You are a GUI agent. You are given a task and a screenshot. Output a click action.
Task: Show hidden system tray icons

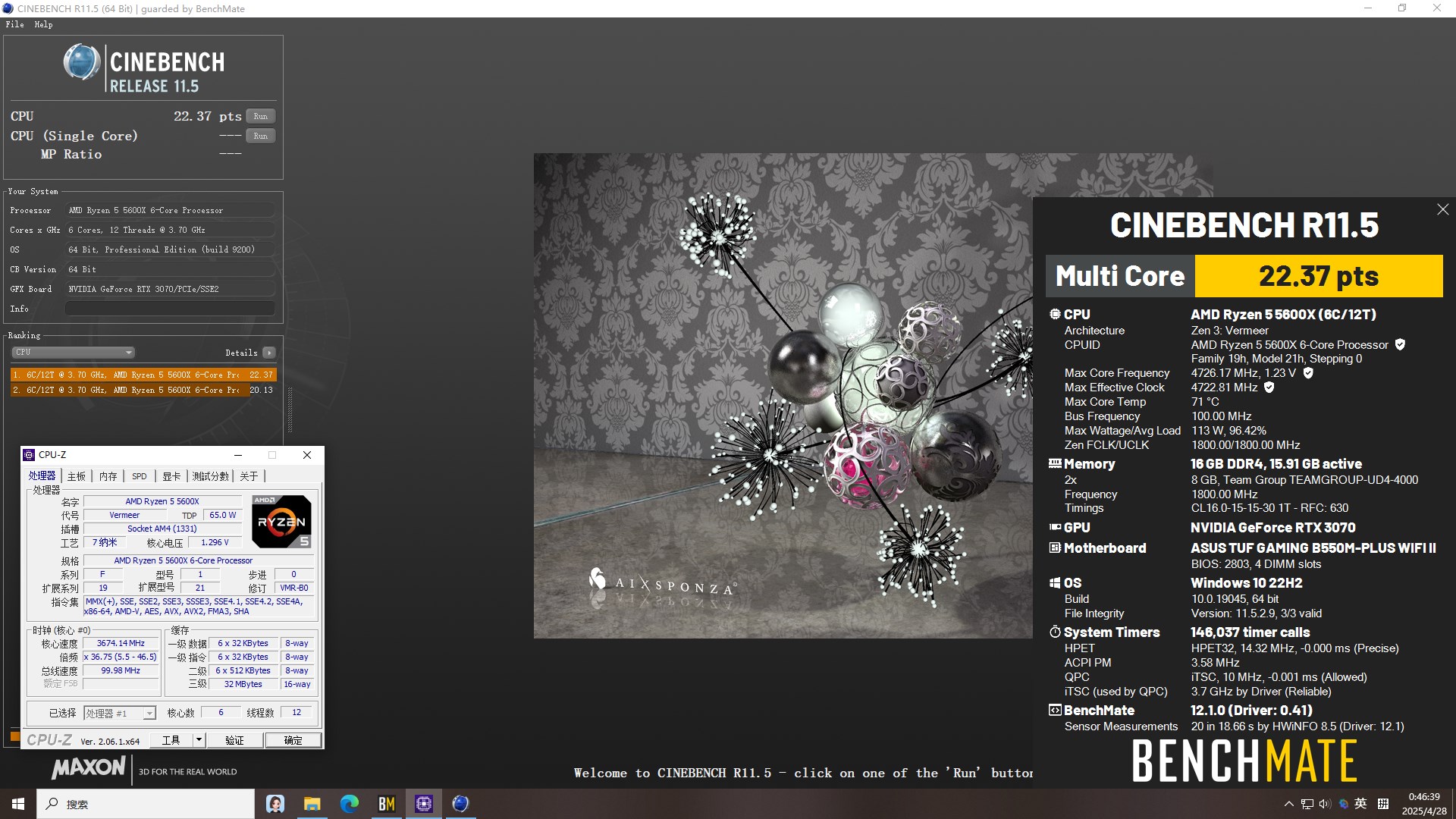pyautogui.click(x=1288, y=804)
